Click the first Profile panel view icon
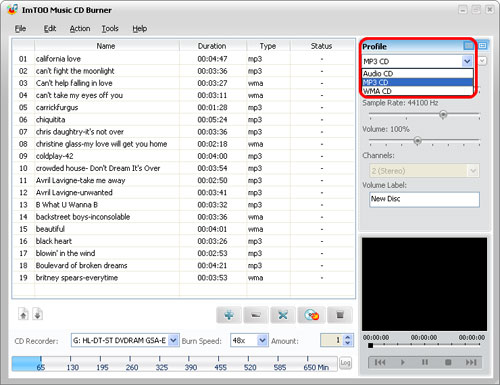 click(468, 46)
